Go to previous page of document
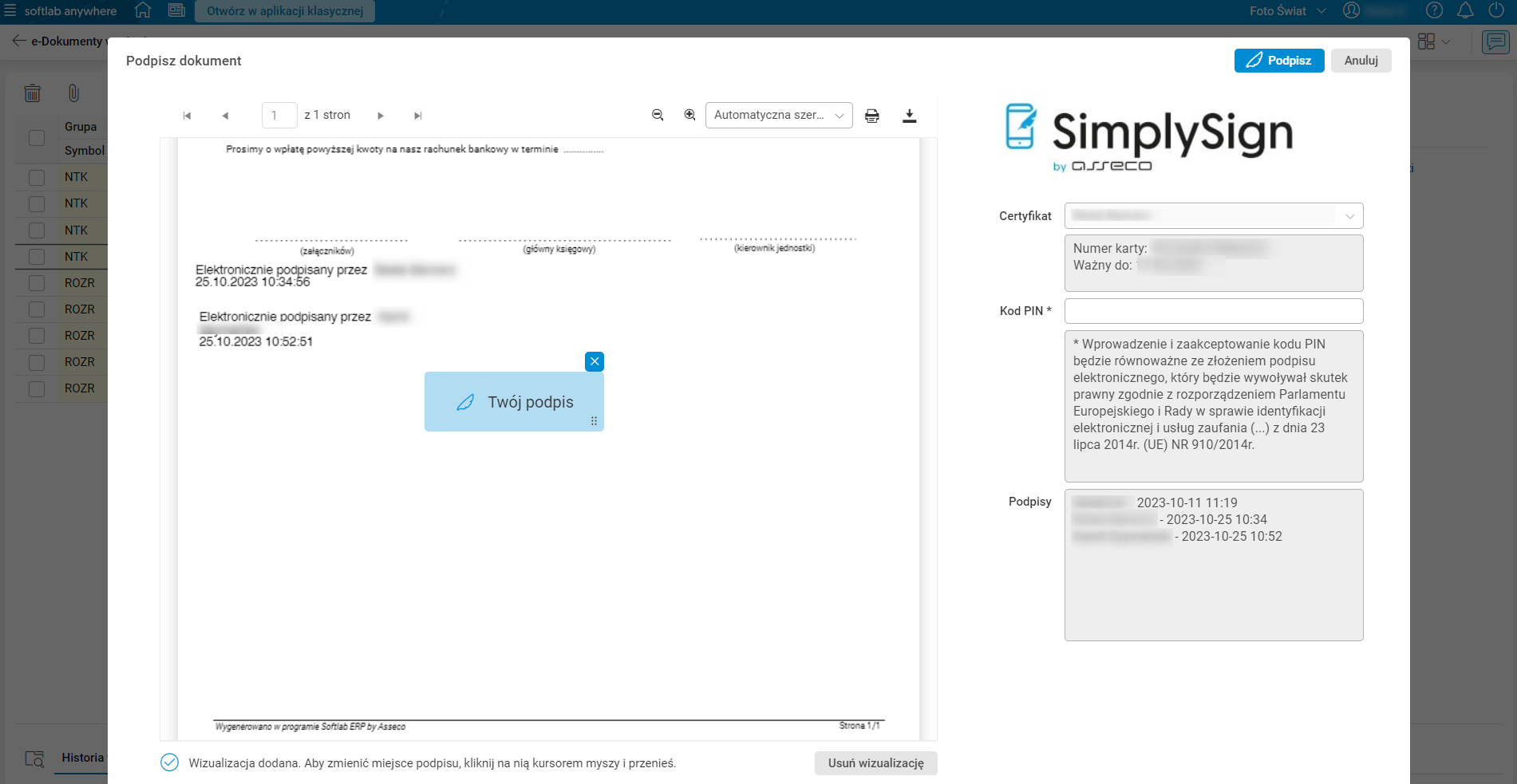Screen dimensions: 1517x784 225,116
